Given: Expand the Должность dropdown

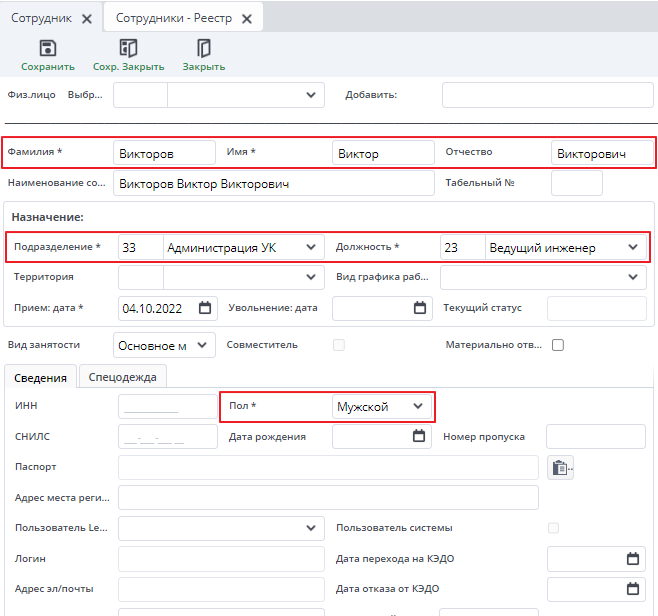Looking at the screenshot, I should 633,247.
